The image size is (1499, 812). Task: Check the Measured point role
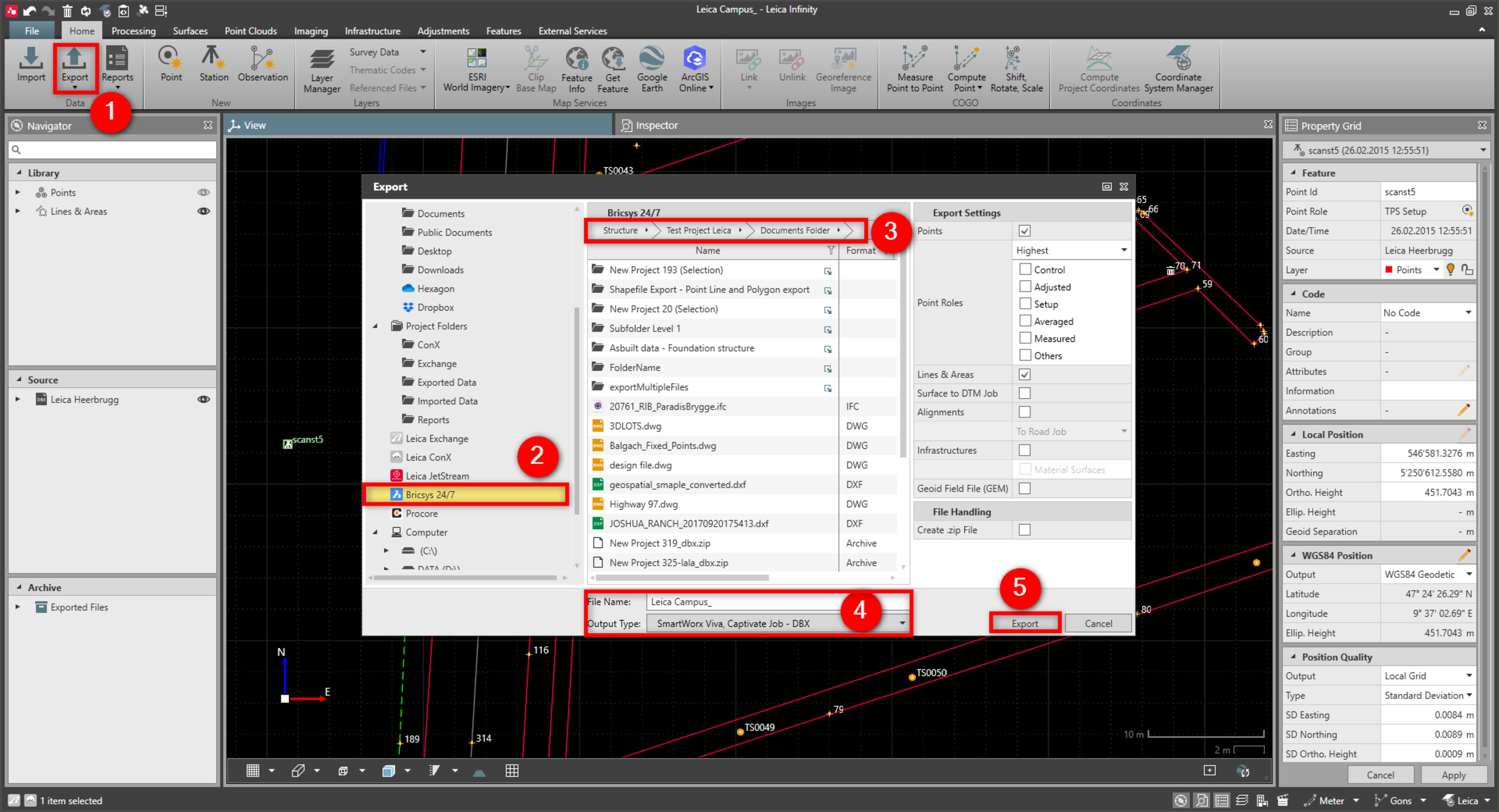1025,338
